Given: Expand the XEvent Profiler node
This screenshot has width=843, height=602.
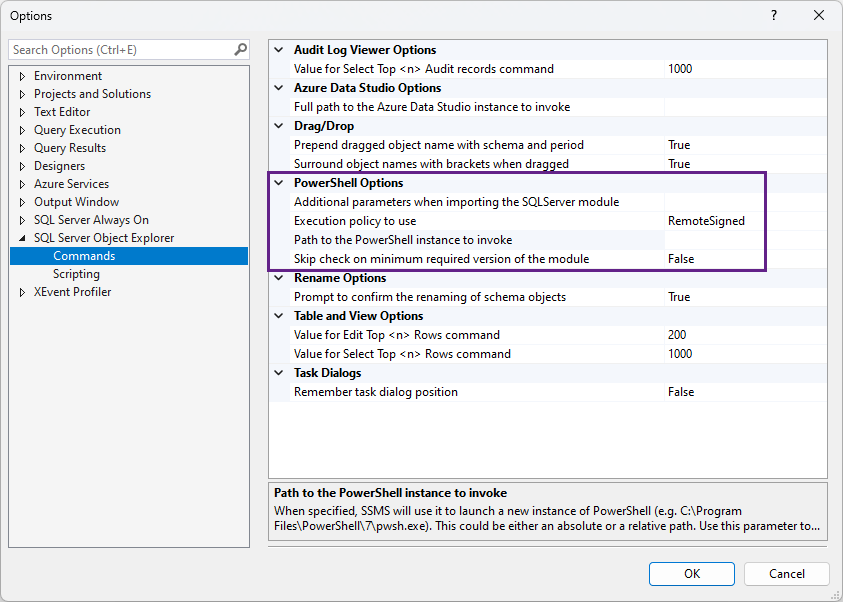Looking at the screenshot, I should pyautogui.click(x=23, y=292).
